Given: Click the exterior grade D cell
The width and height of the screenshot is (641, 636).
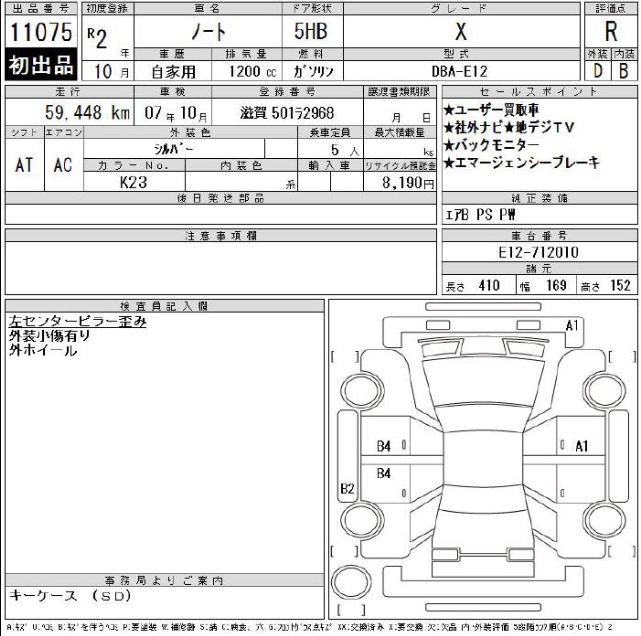Looking at the screenshot, I should click(598, 71).
